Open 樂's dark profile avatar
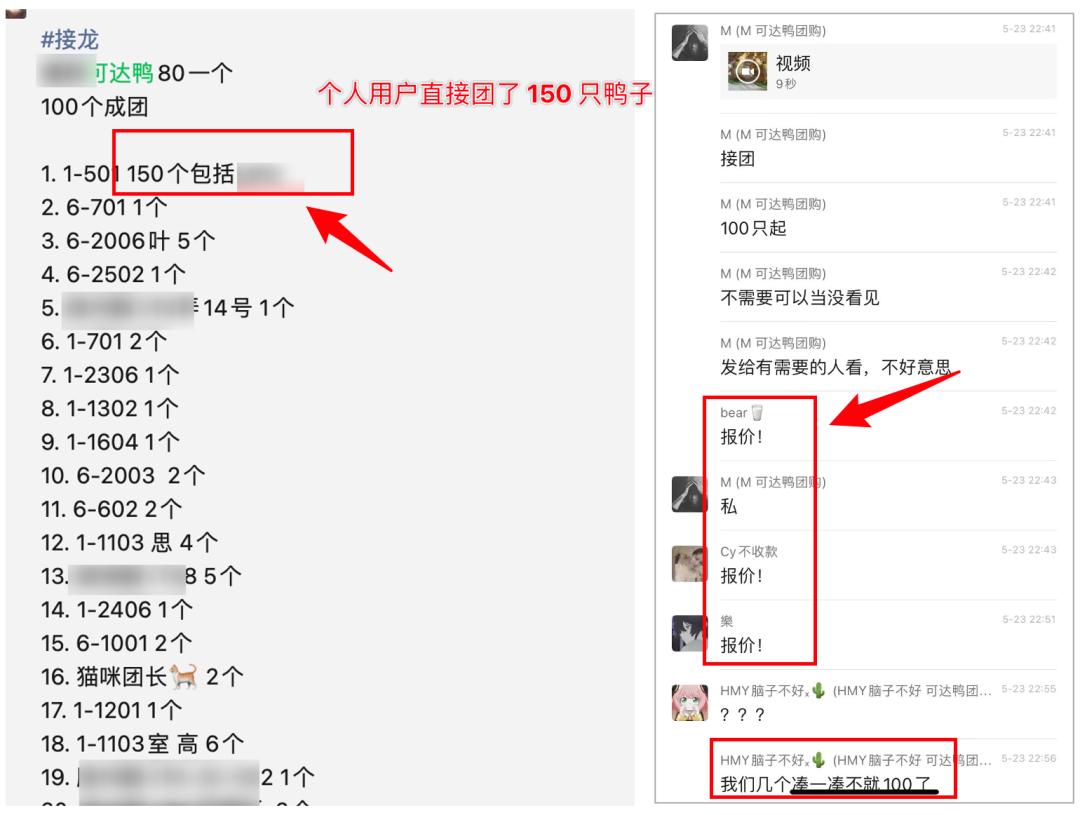1080x815 pixels. point(689,633)
